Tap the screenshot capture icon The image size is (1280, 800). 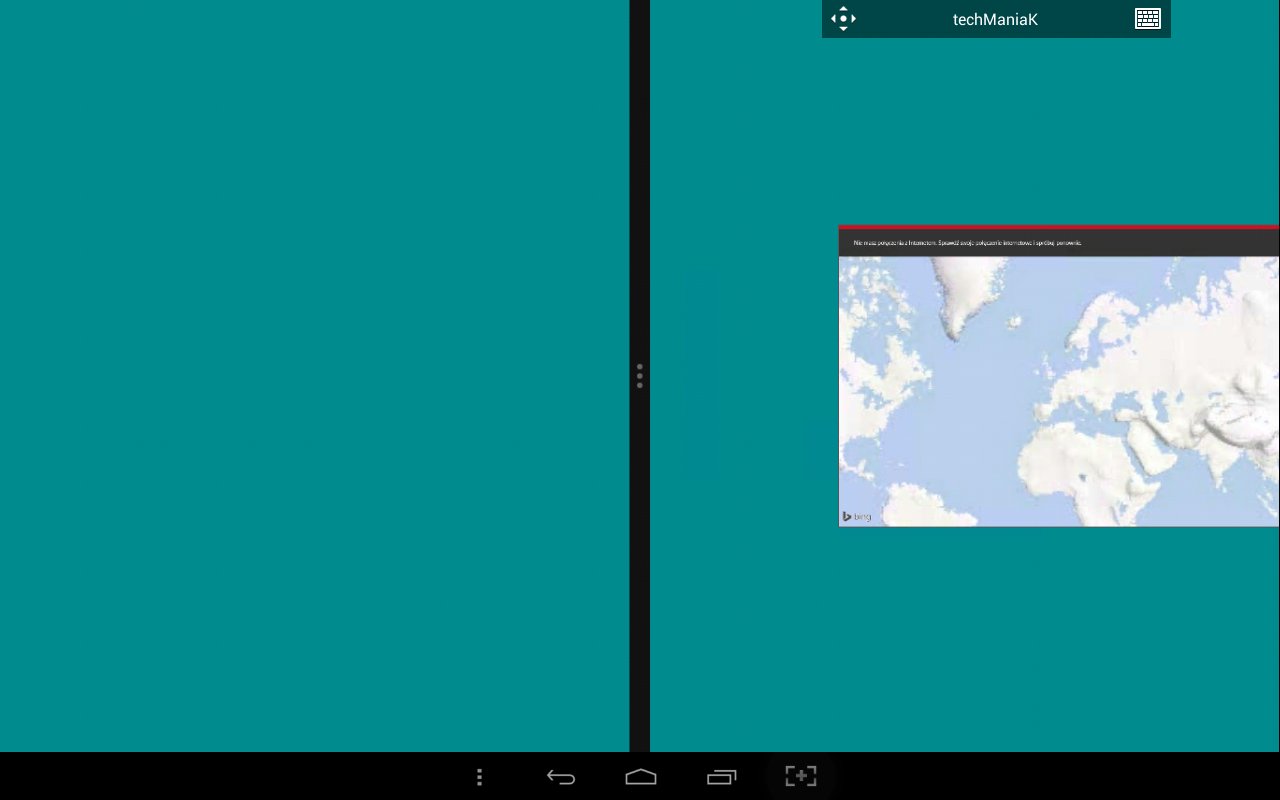(x=800, y=776)
